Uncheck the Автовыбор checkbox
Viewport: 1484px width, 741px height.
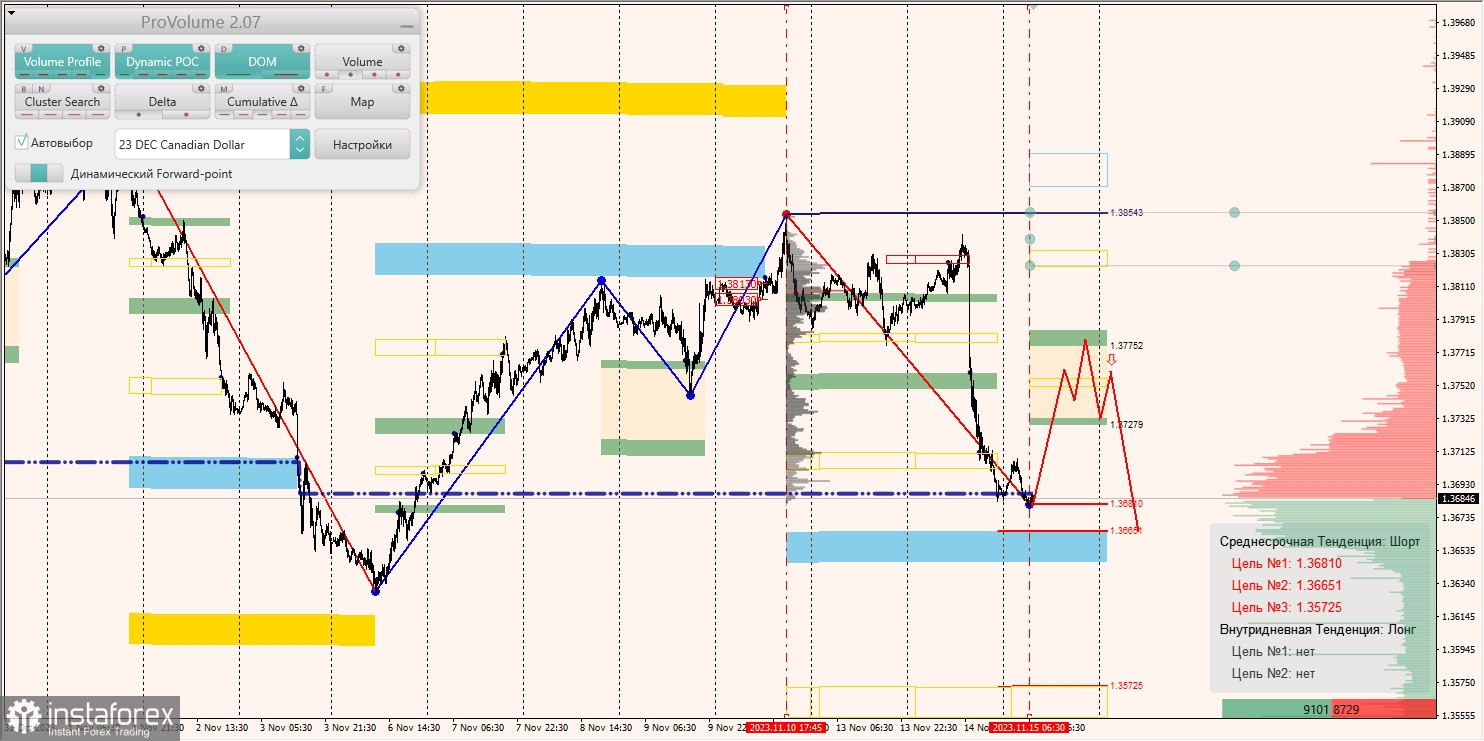(x=21, y=141)
